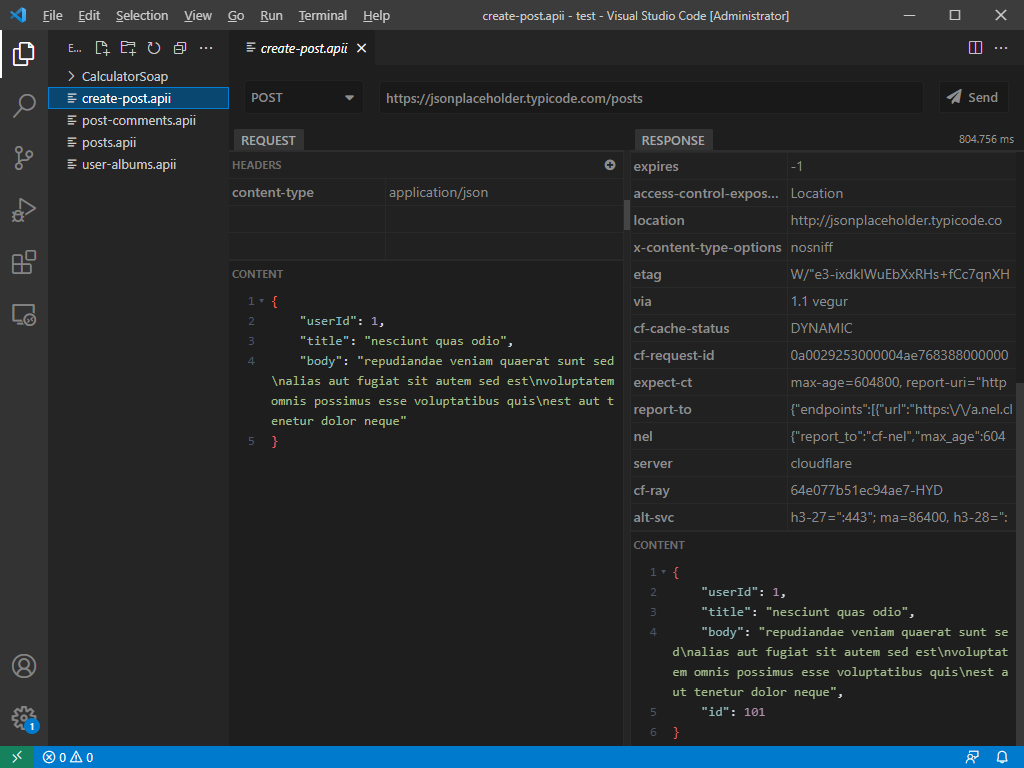
Task: Collapse all folders in Explorer
Action: (x=180, y=48)
